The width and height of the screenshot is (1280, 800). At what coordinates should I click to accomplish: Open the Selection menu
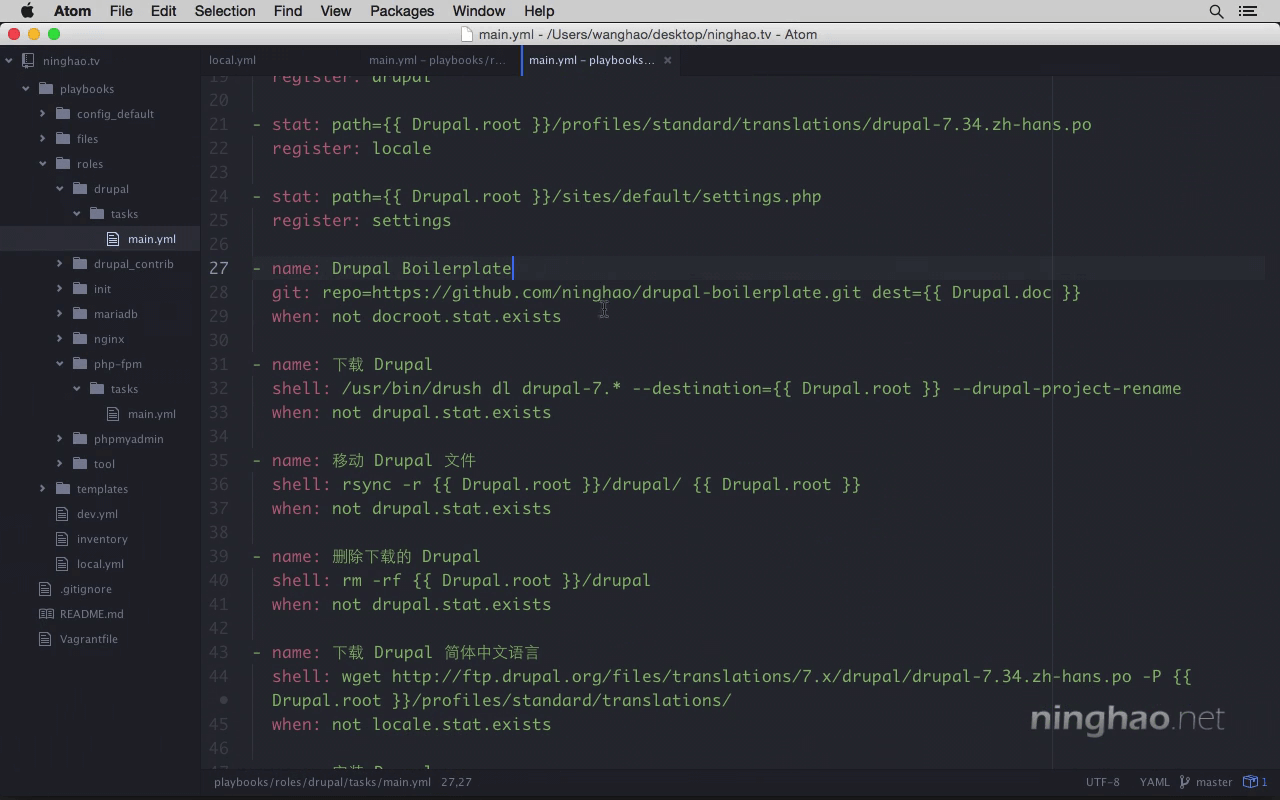click(225, 11)
